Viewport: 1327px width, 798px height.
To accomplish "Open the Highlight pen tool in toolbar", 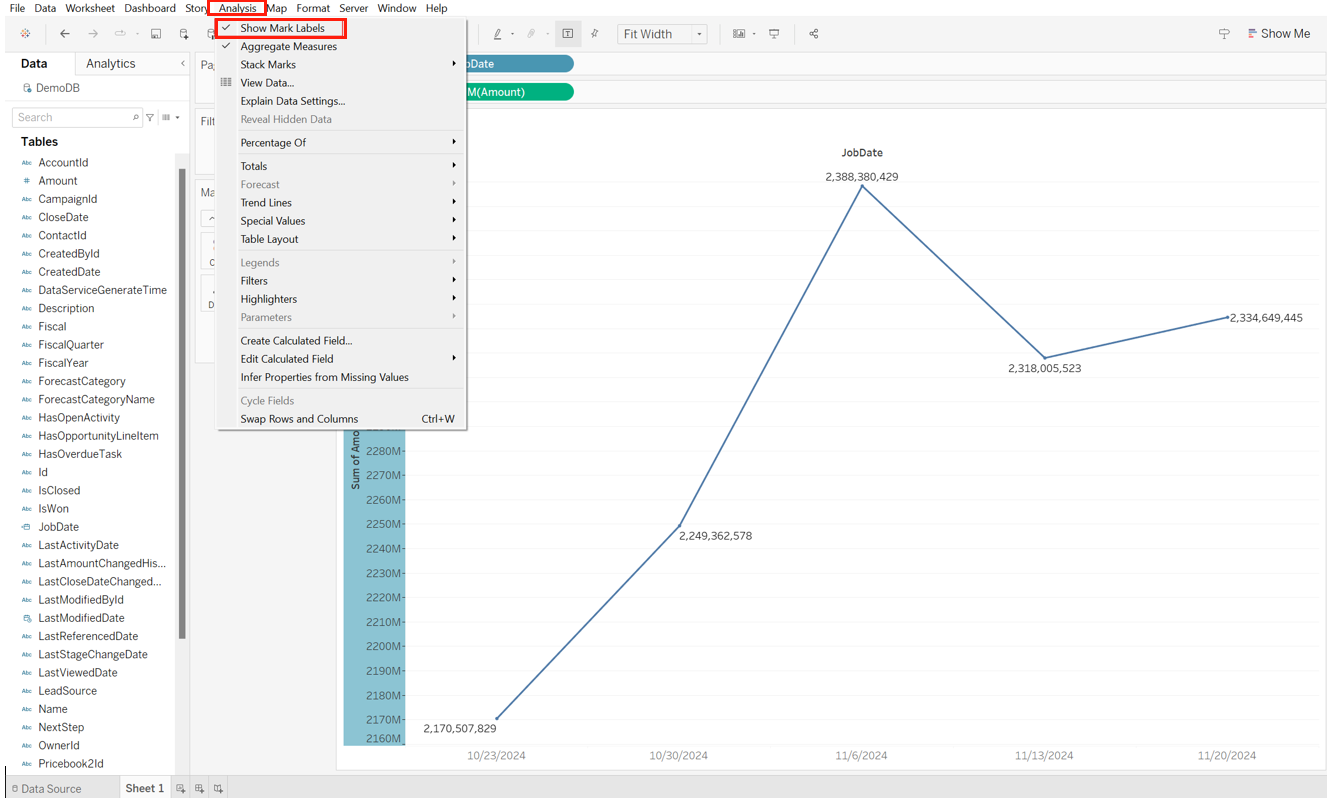I will 498,33.
